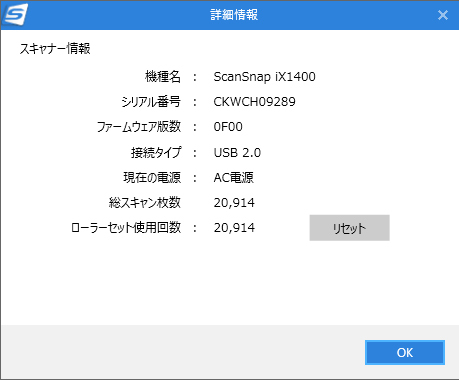
Task: Click the ファームウェア版数 label
Action: 139,127
